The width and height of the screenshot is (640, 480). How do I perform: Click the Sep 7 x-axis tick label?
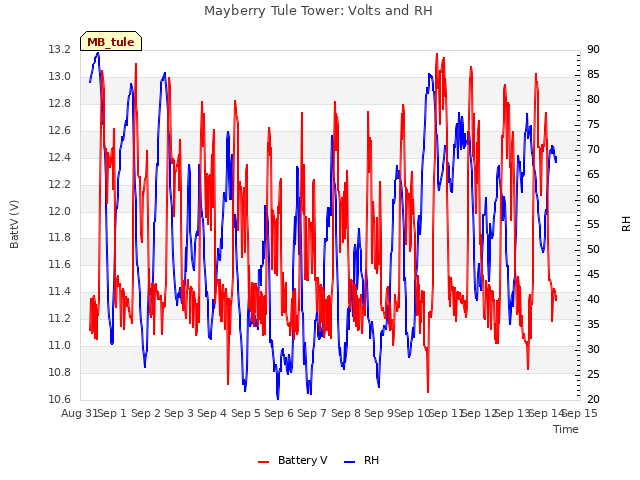pos(312,413)
